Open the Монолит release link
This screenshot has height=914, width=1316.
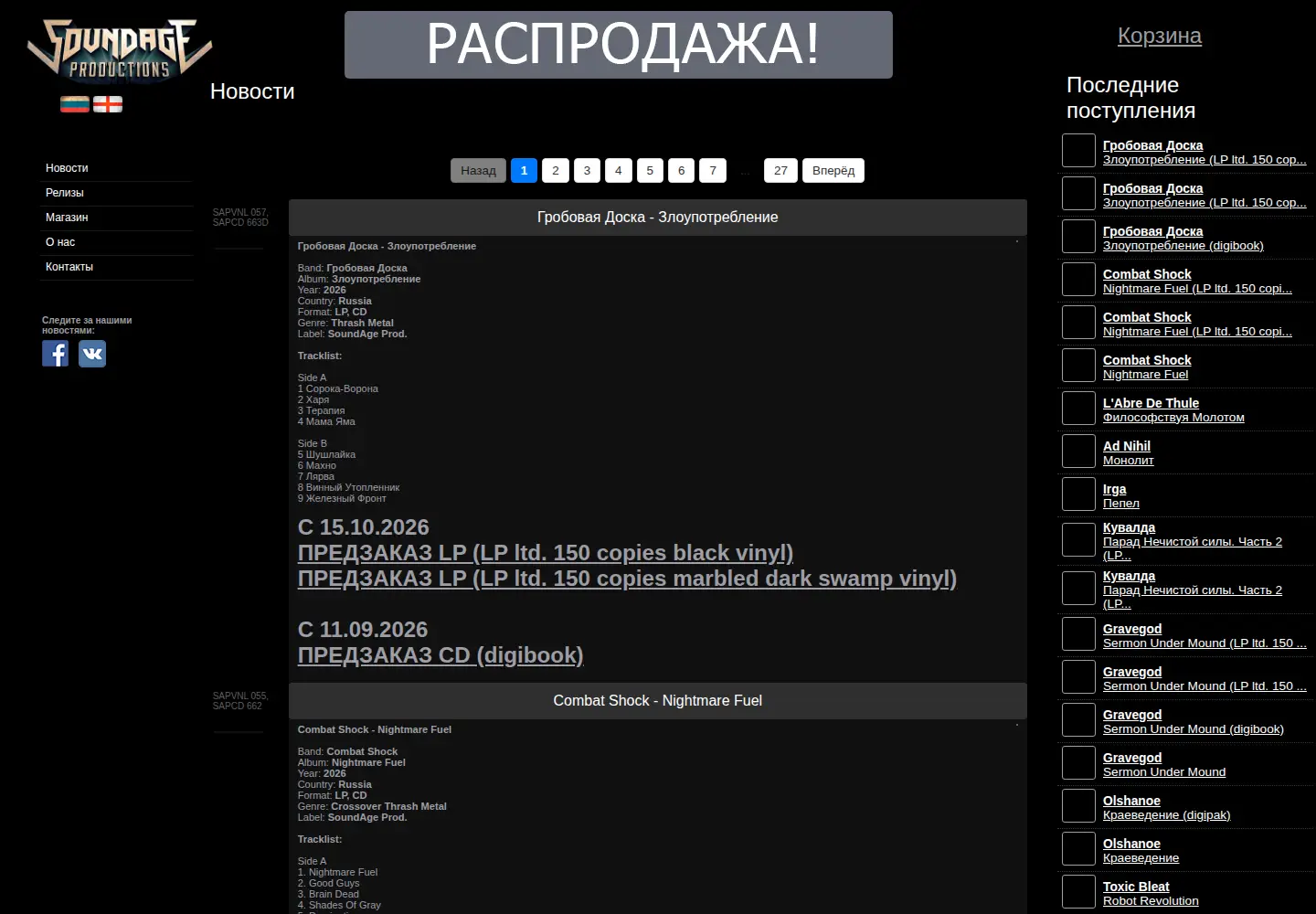(1128, 461)
